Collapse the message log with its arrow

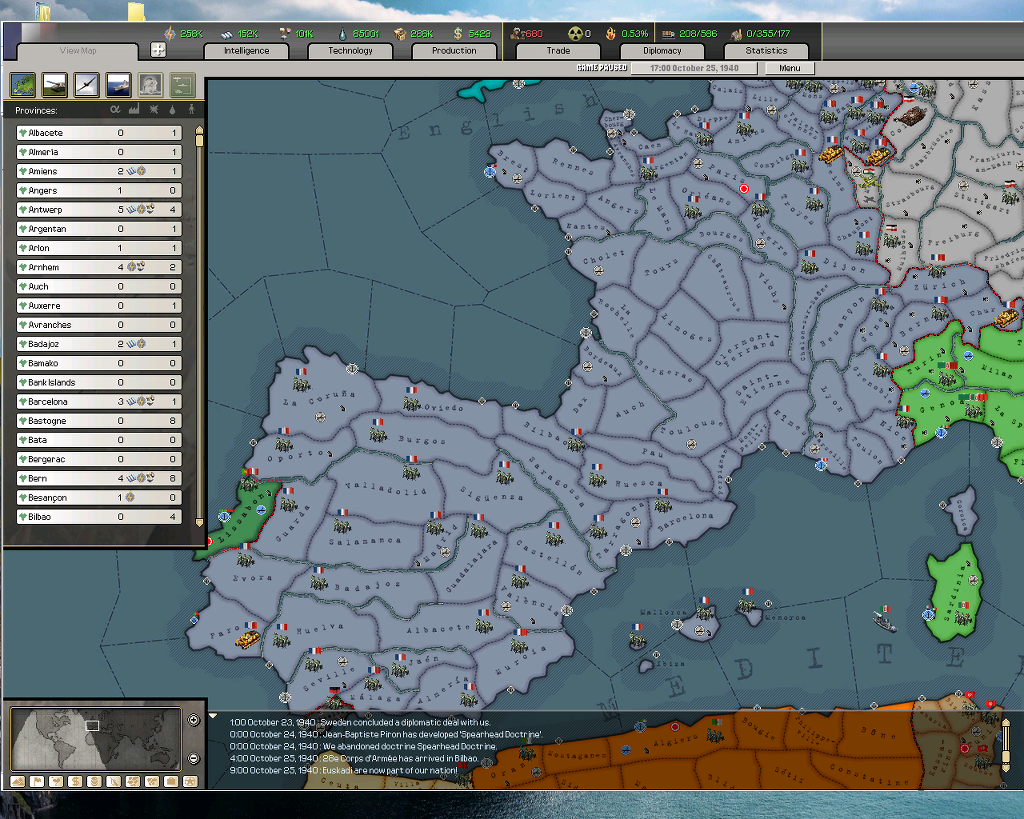pyautogui.click(x=213, y=716)
